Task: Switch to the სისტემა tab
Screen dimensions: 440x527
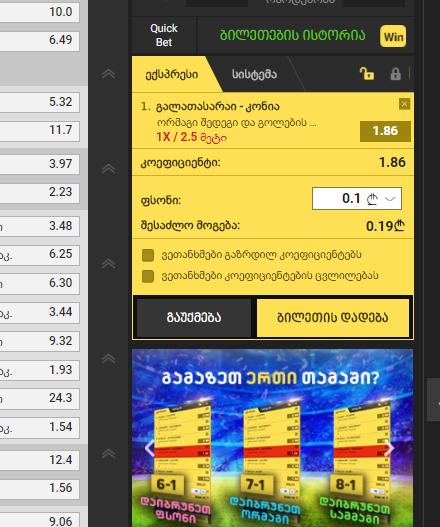Action: pyautogui.click(x=254, y=74)
